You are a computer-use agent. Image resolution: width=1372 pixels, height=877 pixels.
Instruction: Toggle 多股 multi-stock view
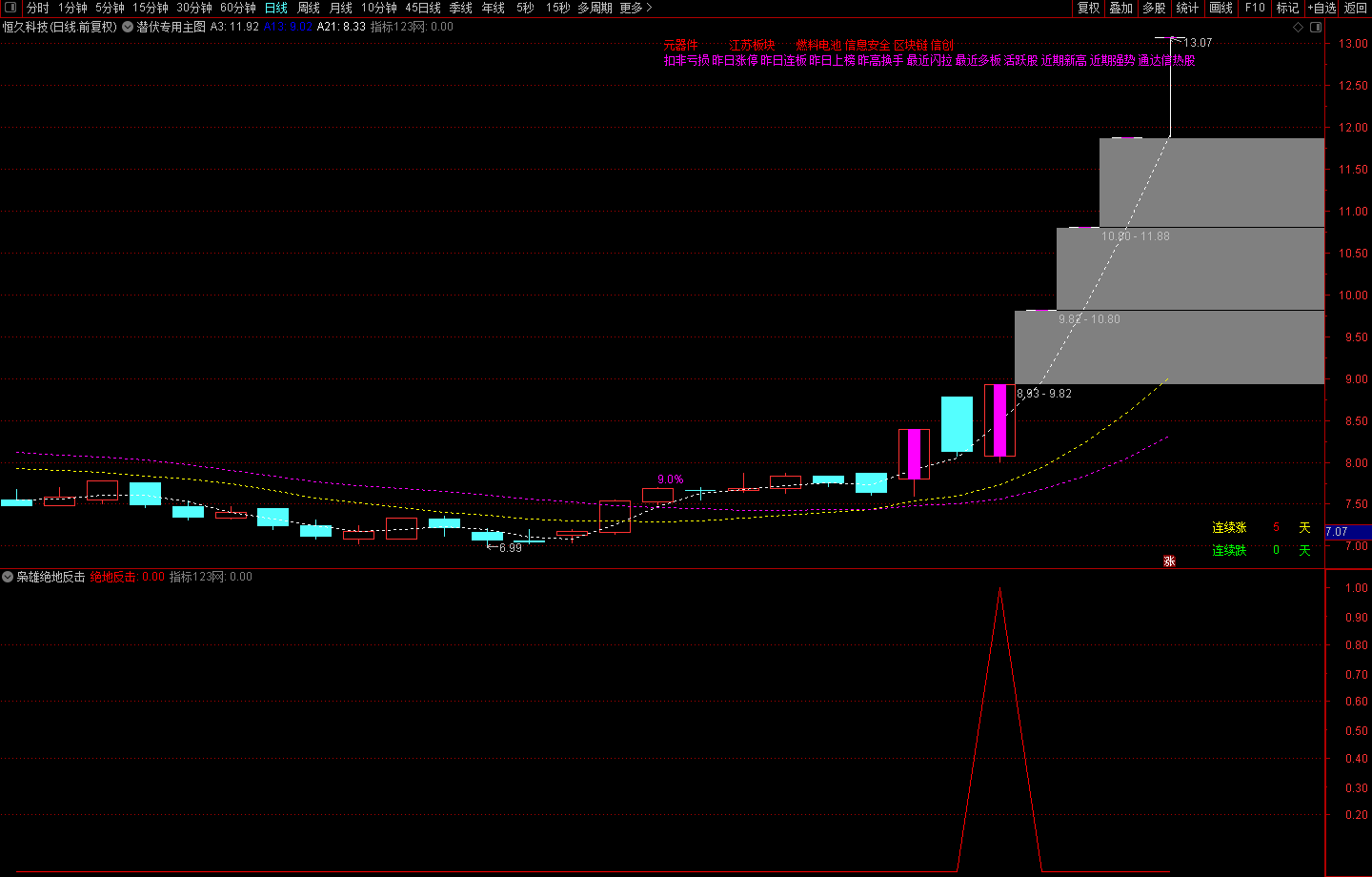pyautogui.click(x=1154, y=8)
